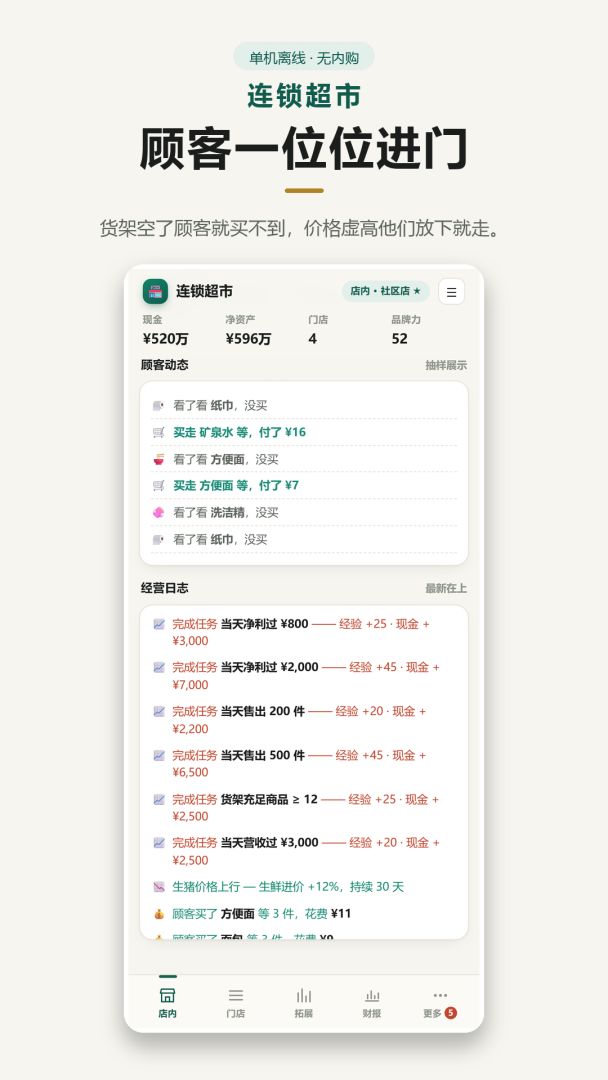Select the 店内 · 社区店 store chip
This screenshot has height=1080, width=608.
(386, 291)
